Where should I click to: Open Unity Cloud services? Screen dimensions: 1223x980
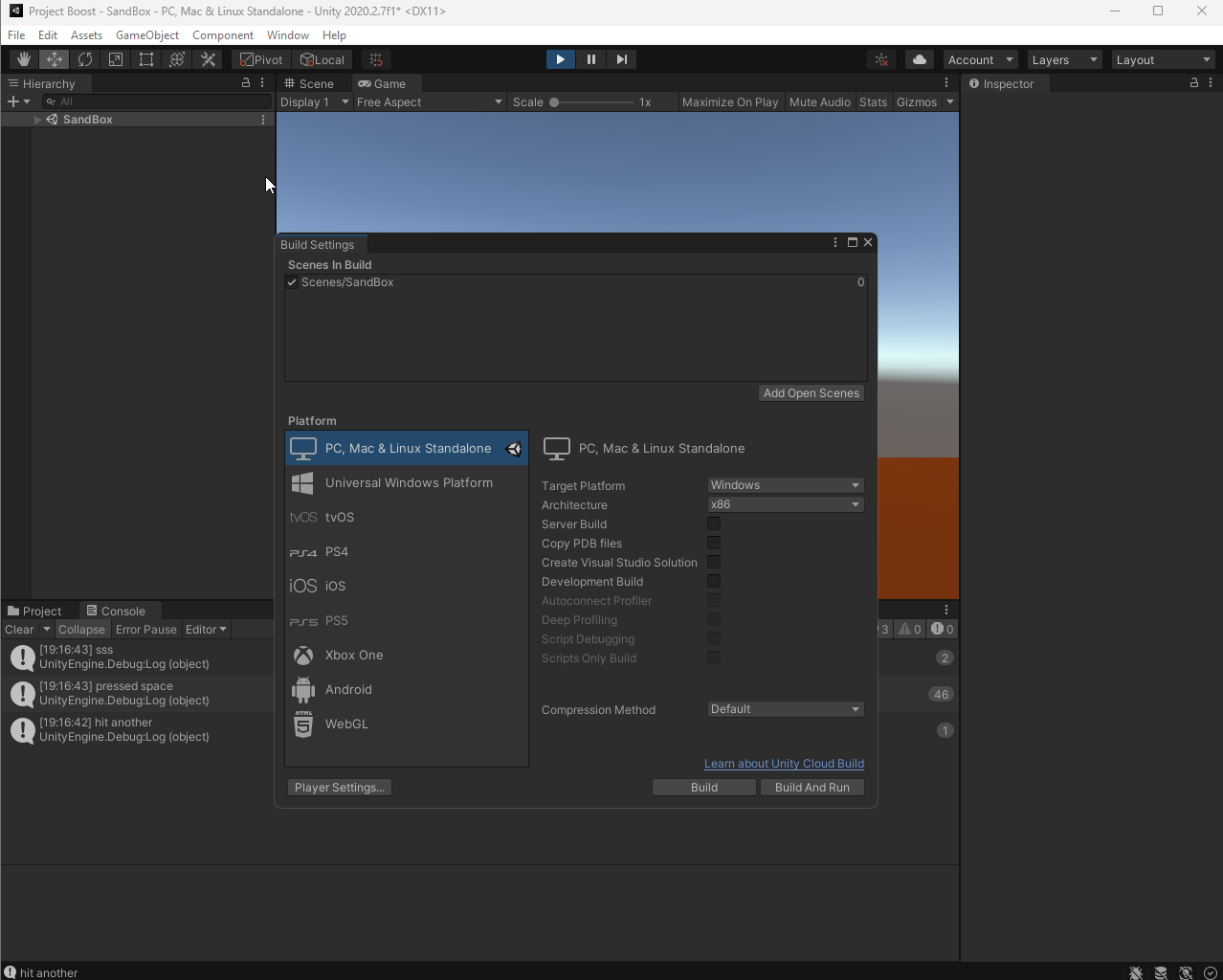[918, 59]
